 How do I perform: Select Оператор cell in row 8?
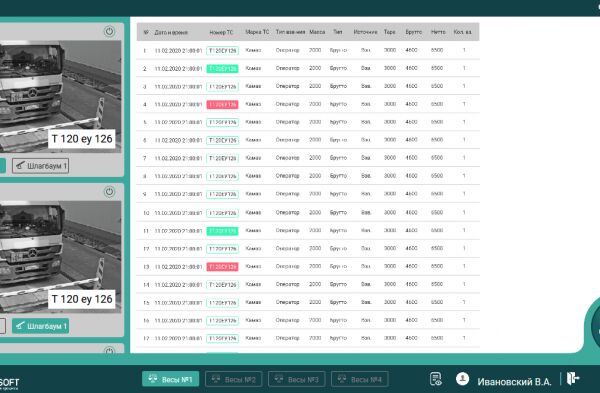tap(287, 176)
